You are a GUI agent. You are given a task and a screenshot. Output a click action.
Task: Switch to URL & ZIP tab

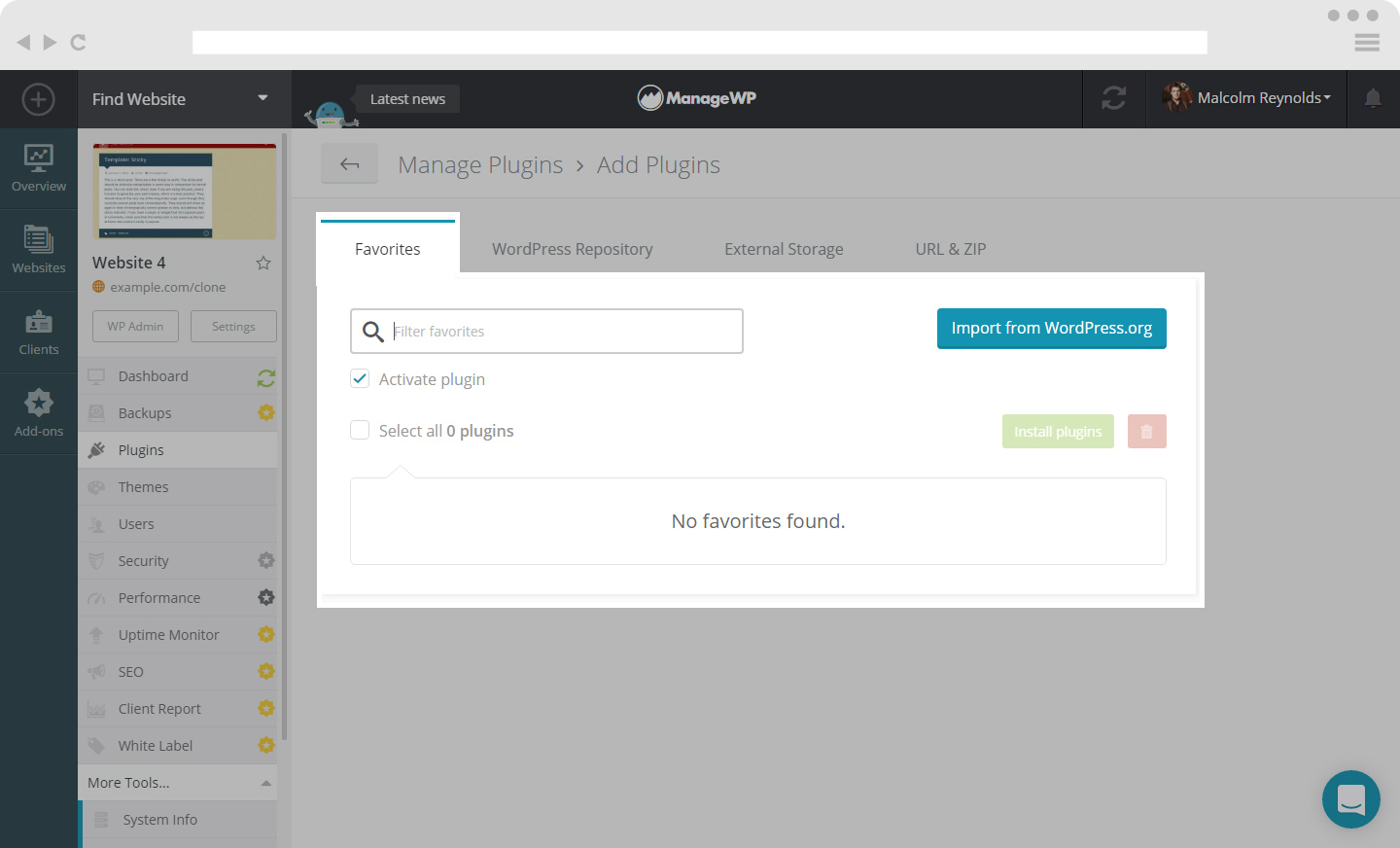point(951,249)
